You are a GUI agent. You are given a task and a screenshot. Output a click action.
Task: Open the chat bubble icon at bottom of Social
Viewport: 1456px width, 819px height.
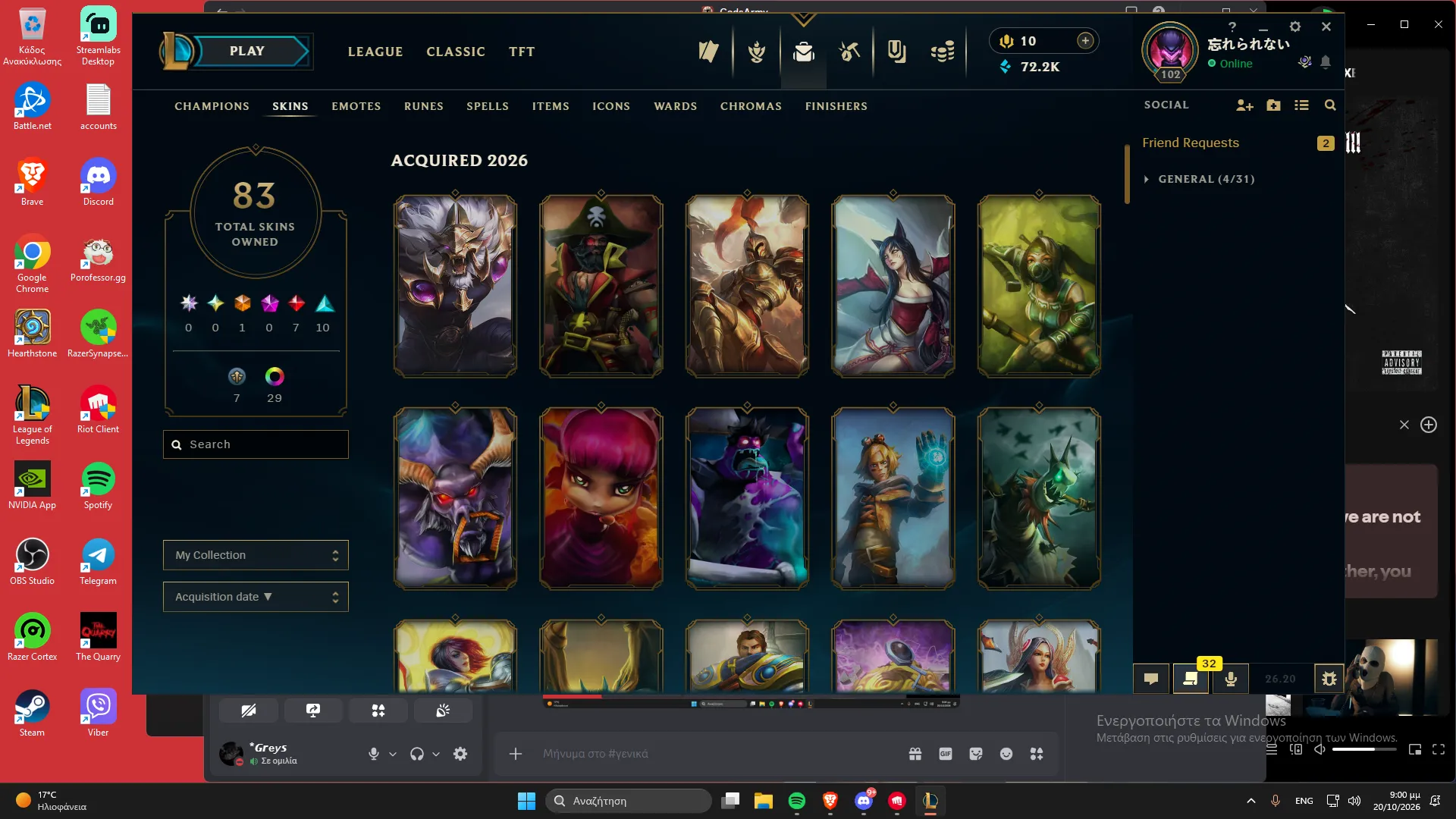pyautogui.click(x=1151, y=679)
